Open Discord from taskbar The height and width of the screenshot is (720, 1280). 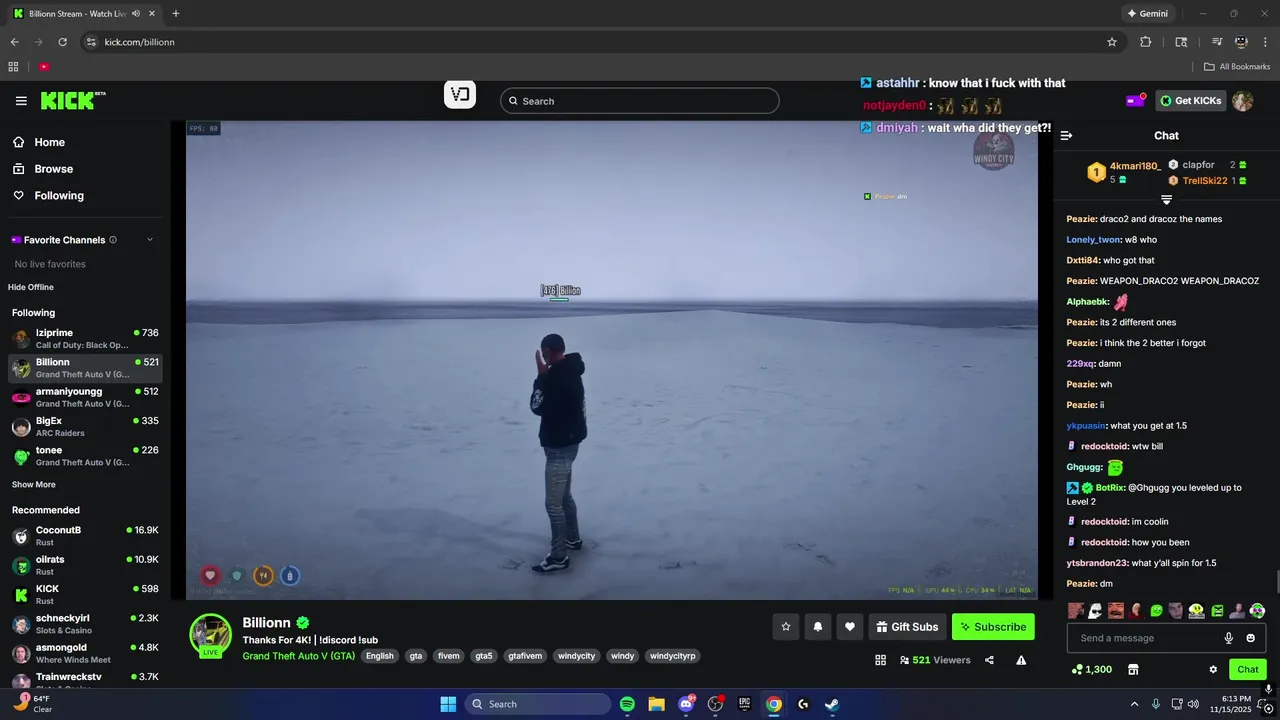point(686,704)
